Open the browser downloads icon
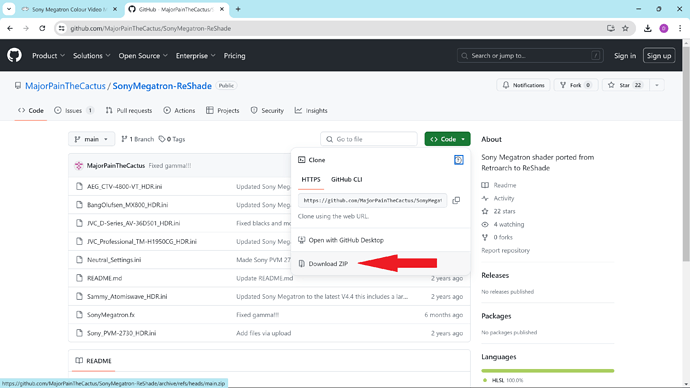This screenshot has height=388, width=690. pyautogui.click(x=647, y=28)
